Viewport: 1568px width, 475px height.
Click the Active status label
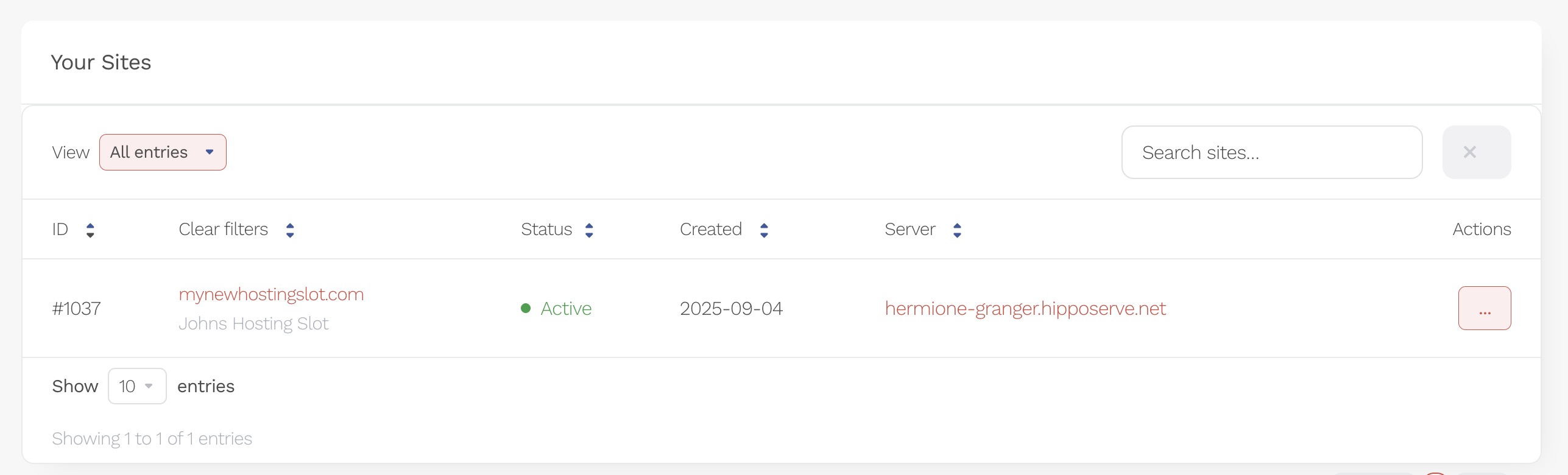tap(566, 308)
